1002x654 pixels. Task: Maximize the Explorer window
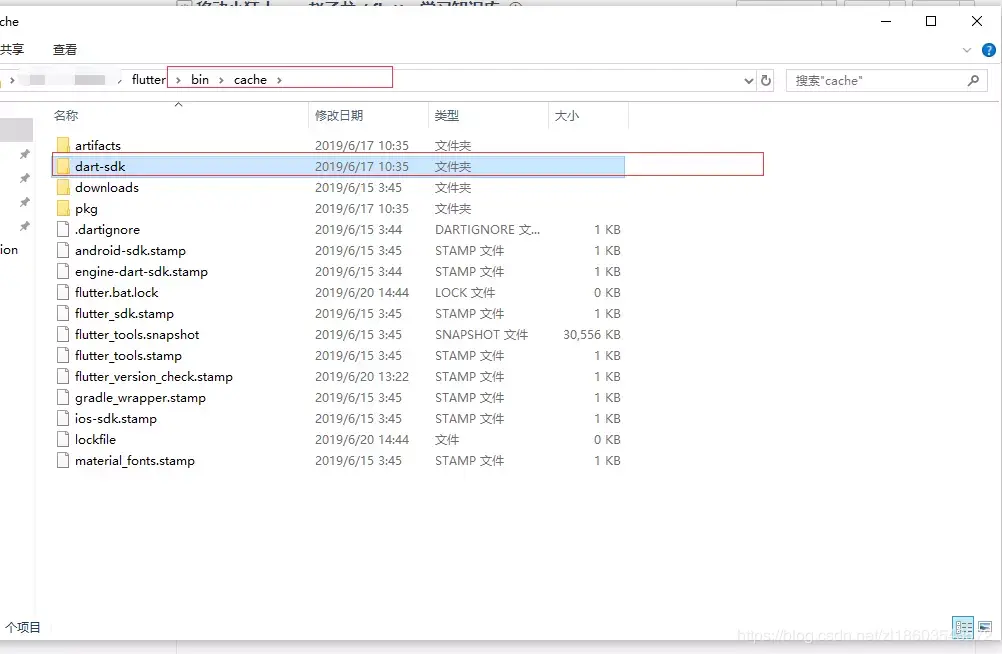[x=931, y=21]
